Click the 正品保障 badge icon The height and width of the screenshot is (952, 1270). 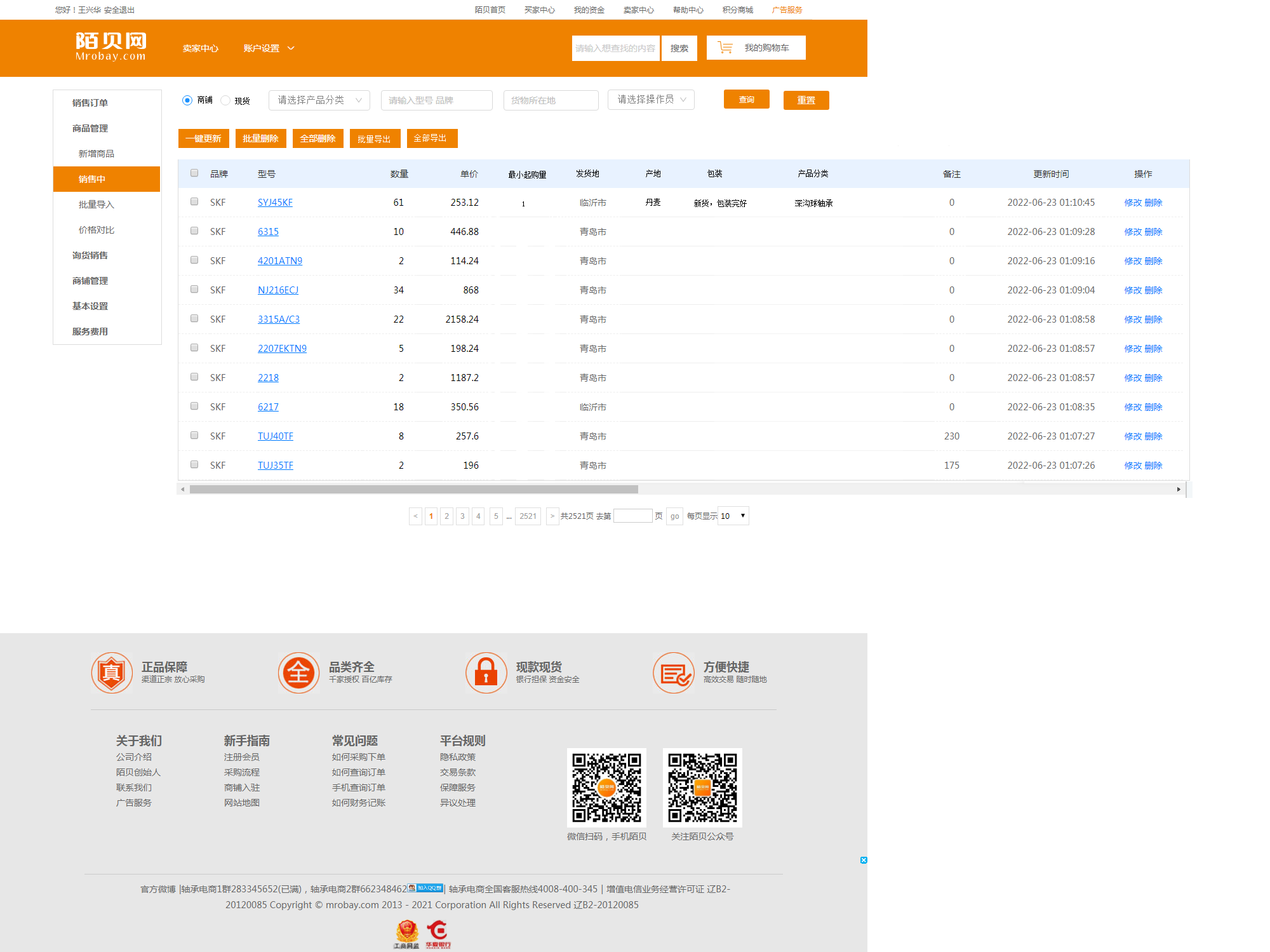pyautogui.click(x=112, y=673)
